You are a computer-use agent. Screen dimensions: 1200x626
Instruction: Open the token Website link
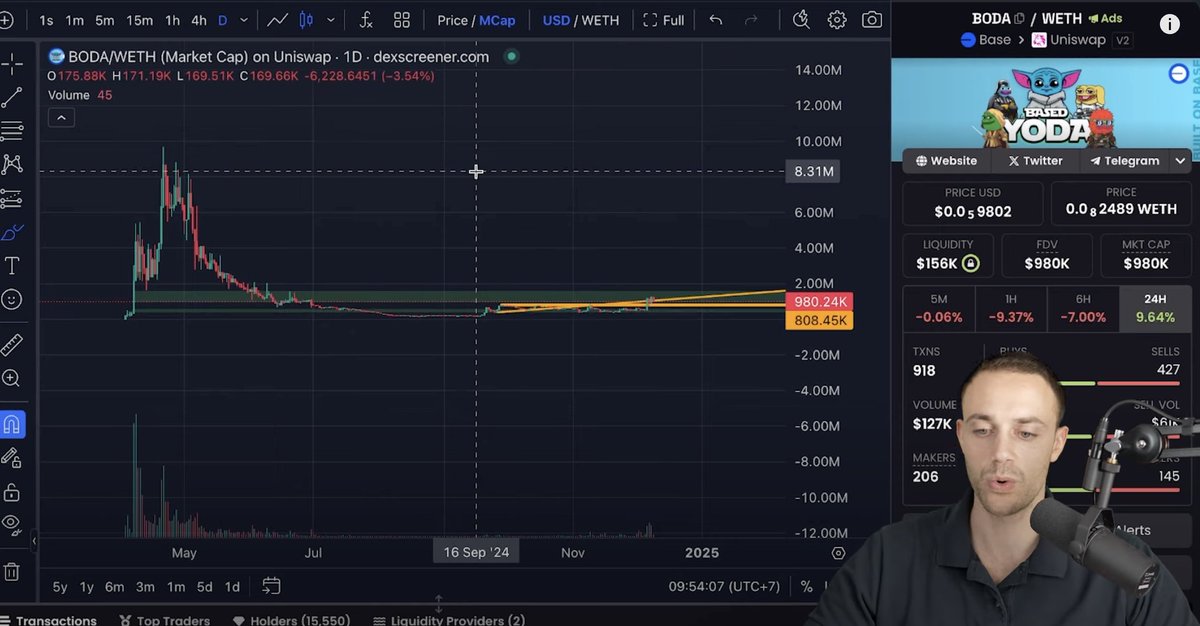[946, 160]
